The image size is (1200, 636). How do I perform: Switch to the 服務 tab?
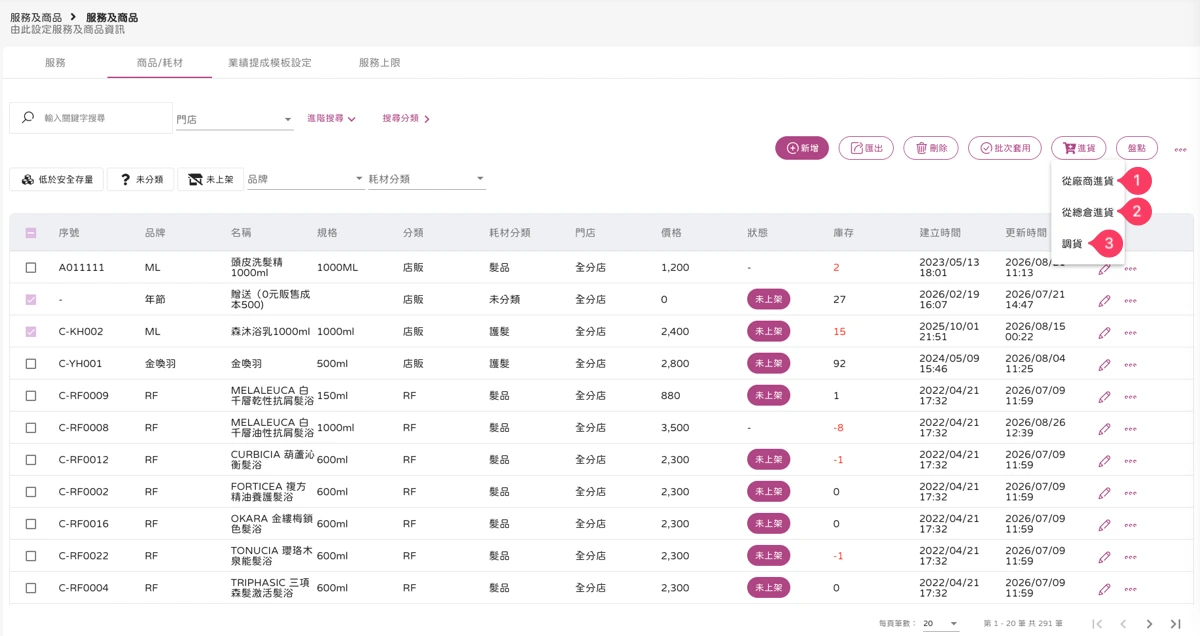tap(55, 62)
